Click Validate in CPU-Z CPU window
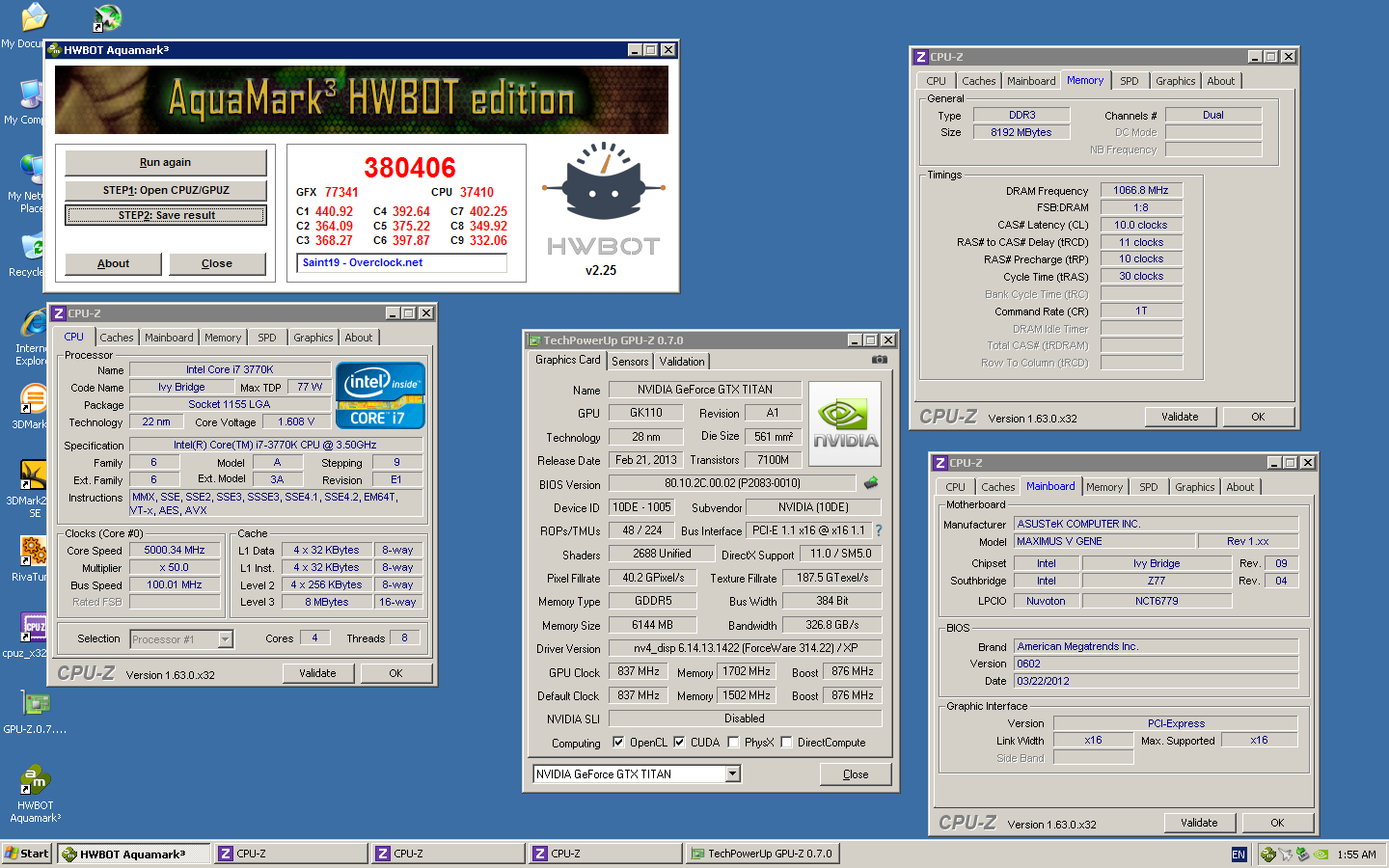This screenshot has width=1389, height=868. click(317, 673)
